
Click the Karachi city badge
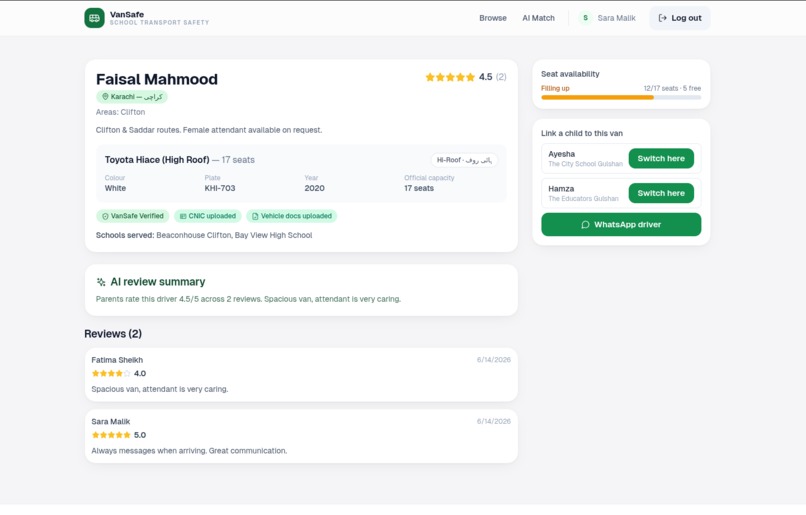(132, 97)
